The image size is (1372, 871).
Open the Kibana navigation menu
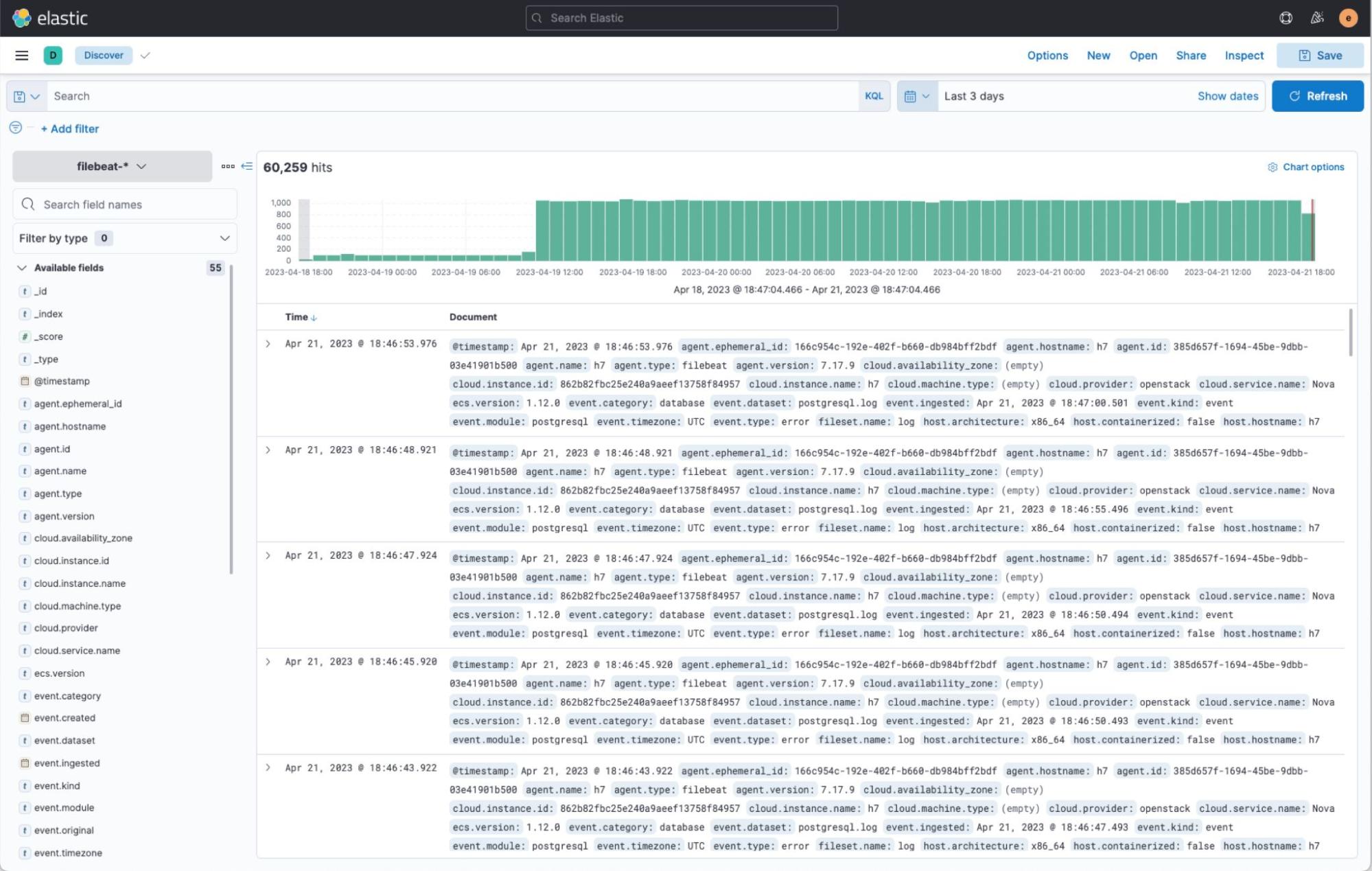coord(21,55)
